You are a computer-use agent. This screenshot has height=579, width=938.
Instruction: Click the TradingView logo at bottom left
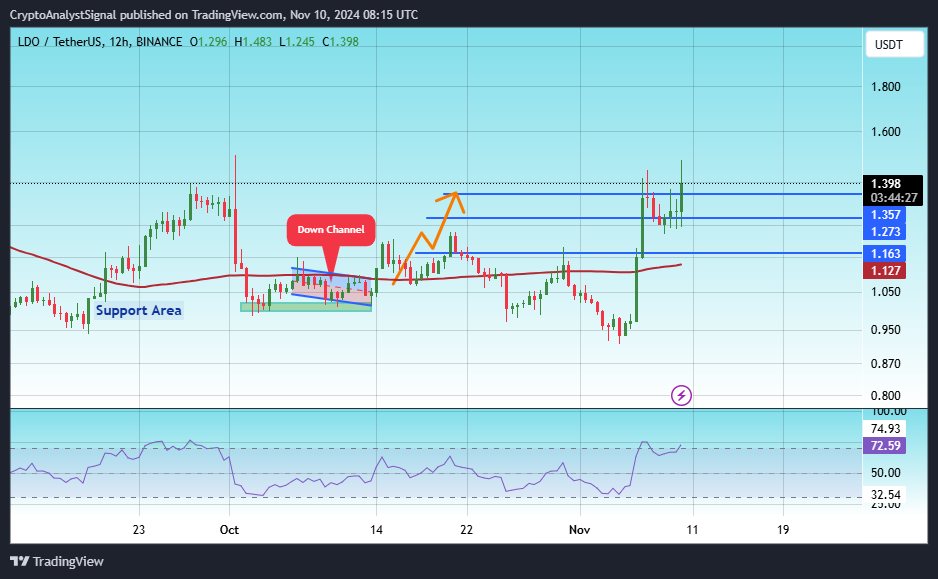57,561
